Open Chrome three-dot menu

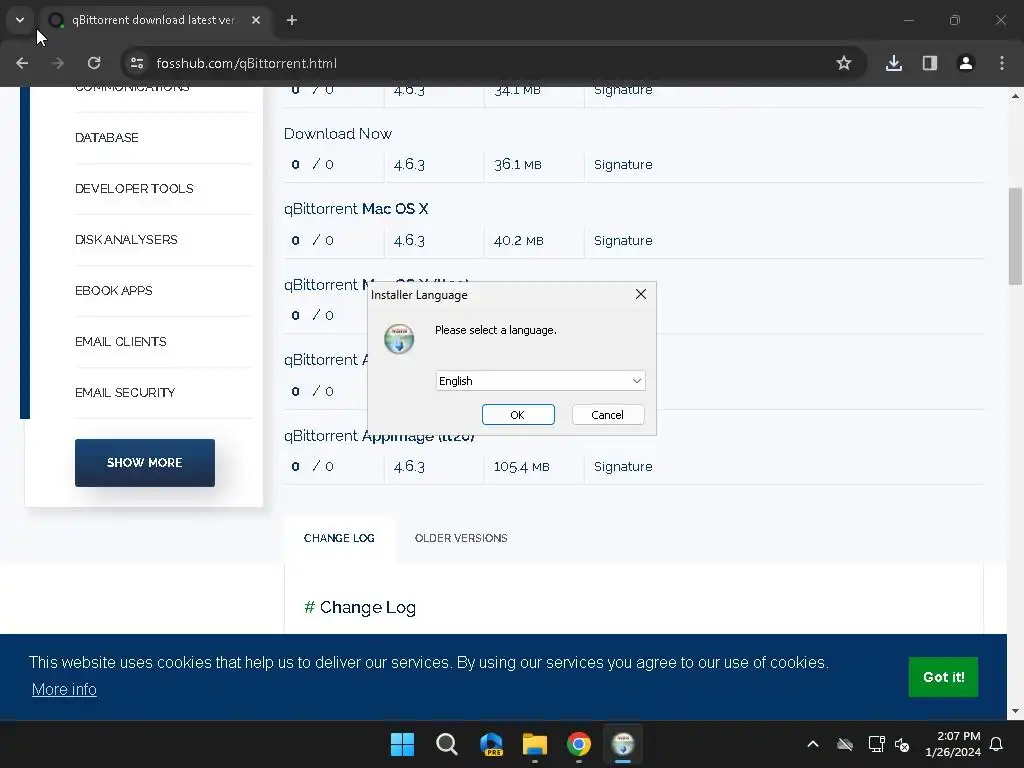pos(1002,63)
